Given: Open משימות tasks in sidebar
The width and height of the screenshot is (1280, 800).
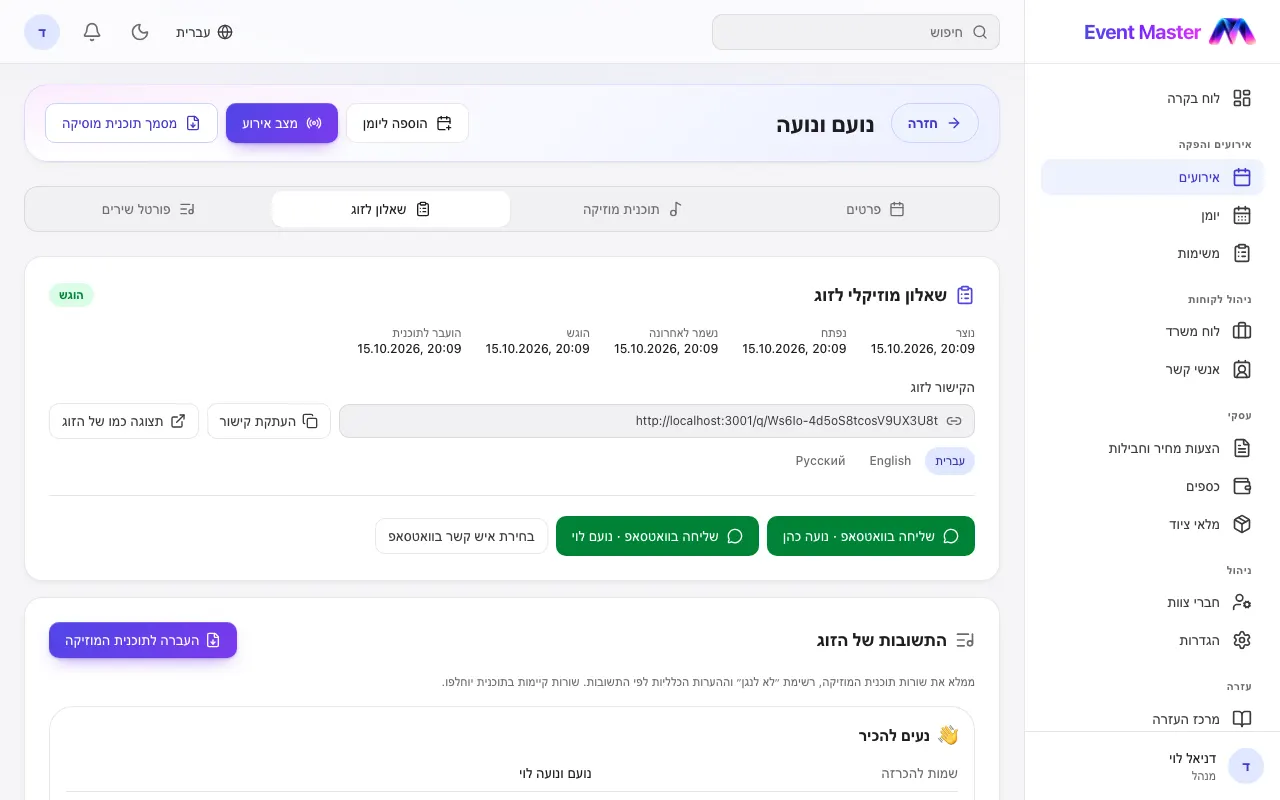Looking at the screenshot, I should 1152,253.
